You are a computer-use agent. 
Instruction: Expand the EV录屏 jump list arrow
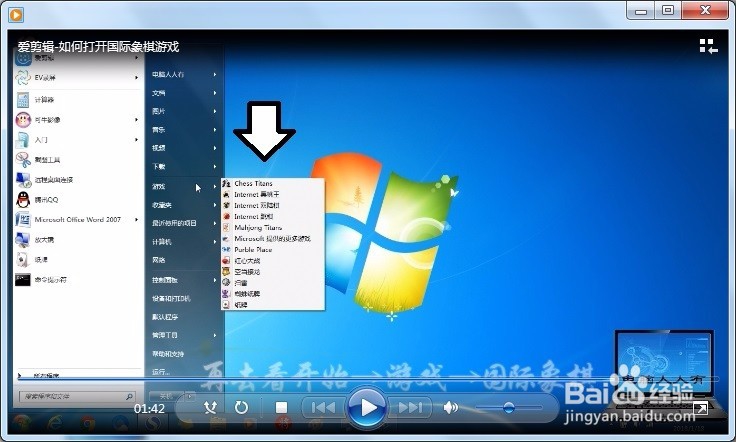[x=137, y=77]
